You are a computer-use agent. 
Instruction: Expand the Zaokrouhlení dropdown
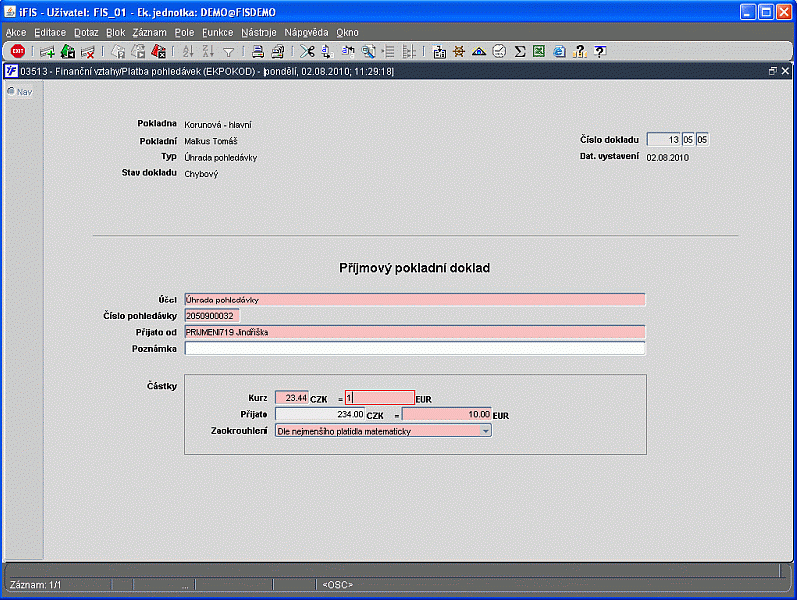(x=485, y=431)
